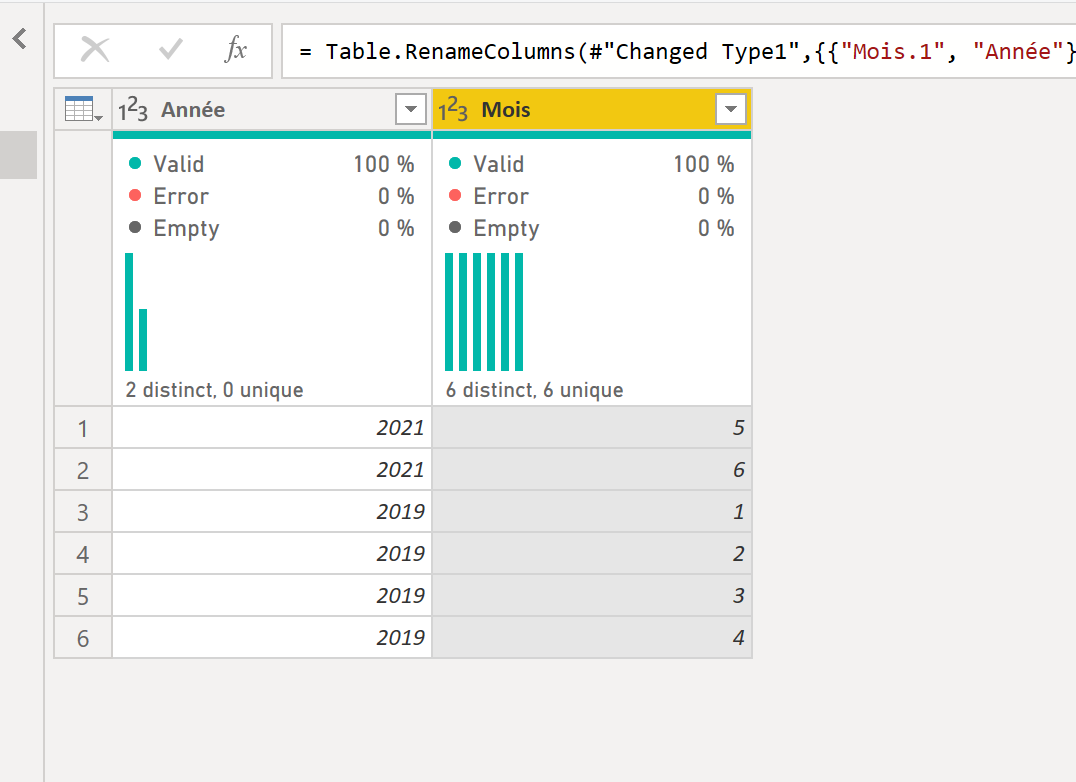Screen dimensions: 1076x782
Task: Select row number 1
Action: (x=83, y=428)
